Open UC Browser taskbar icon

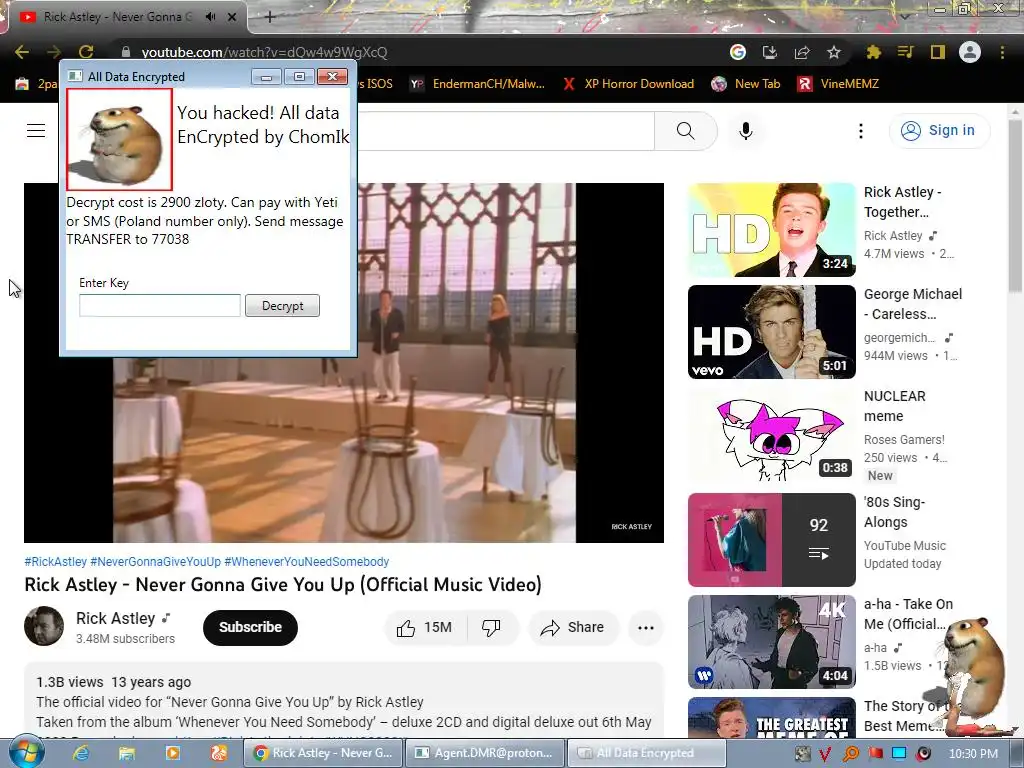(219, 753)
